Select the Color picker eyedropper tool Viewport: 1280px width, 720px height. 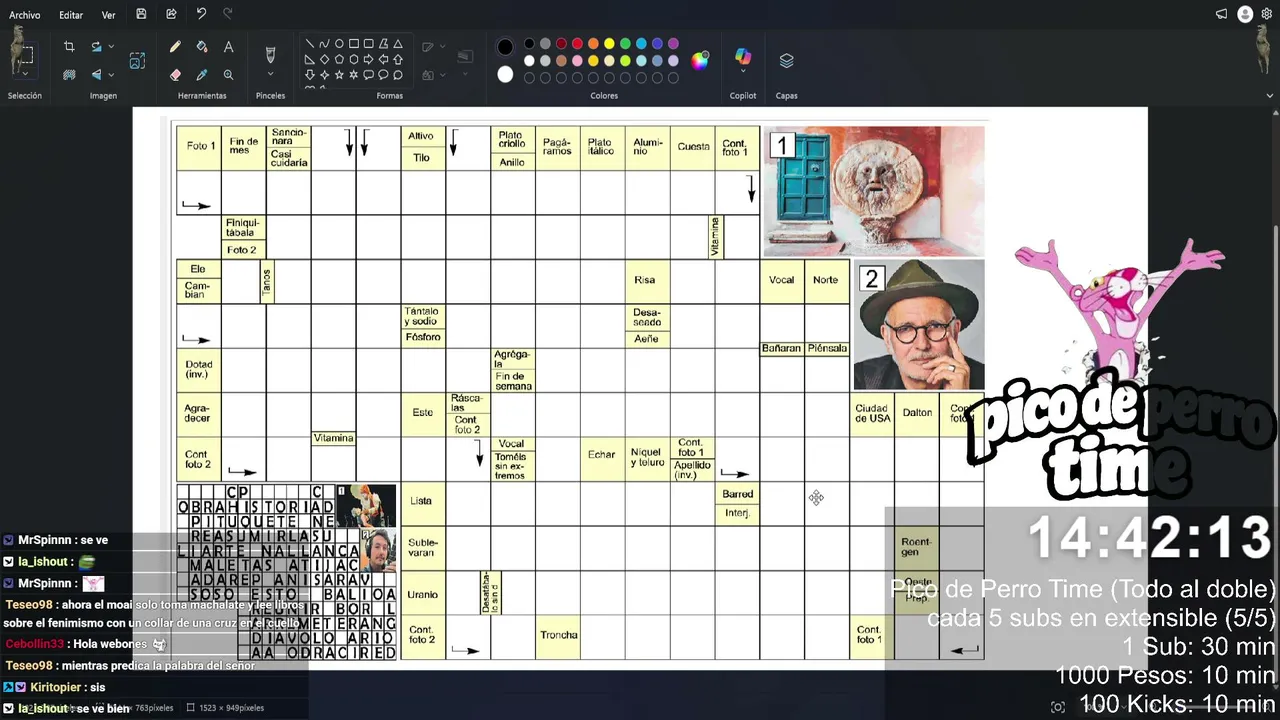[202, 74]
